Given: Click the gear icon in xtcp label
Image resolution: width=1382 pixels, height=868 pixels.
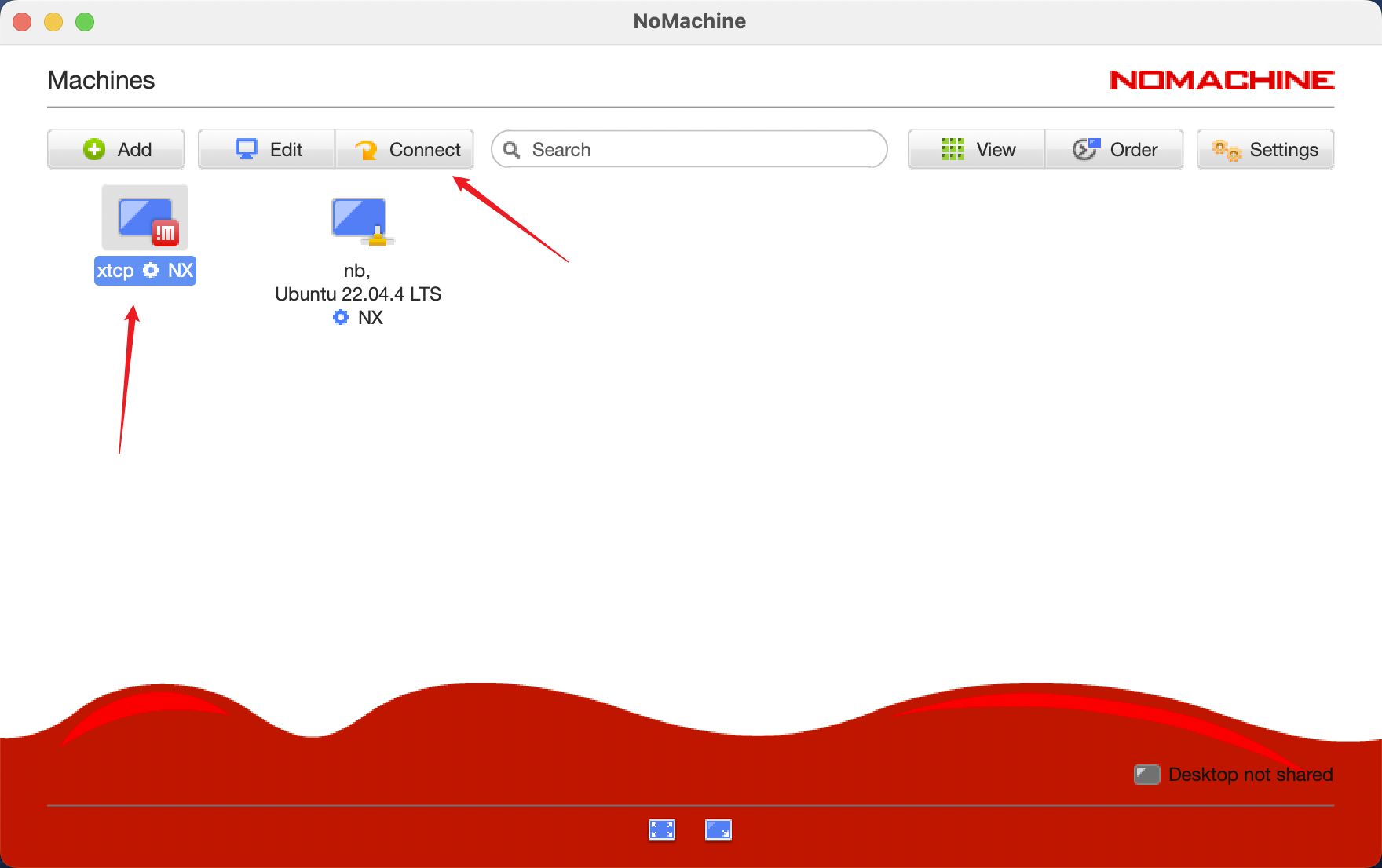Looking at the screenshot, I should (151, 270).
